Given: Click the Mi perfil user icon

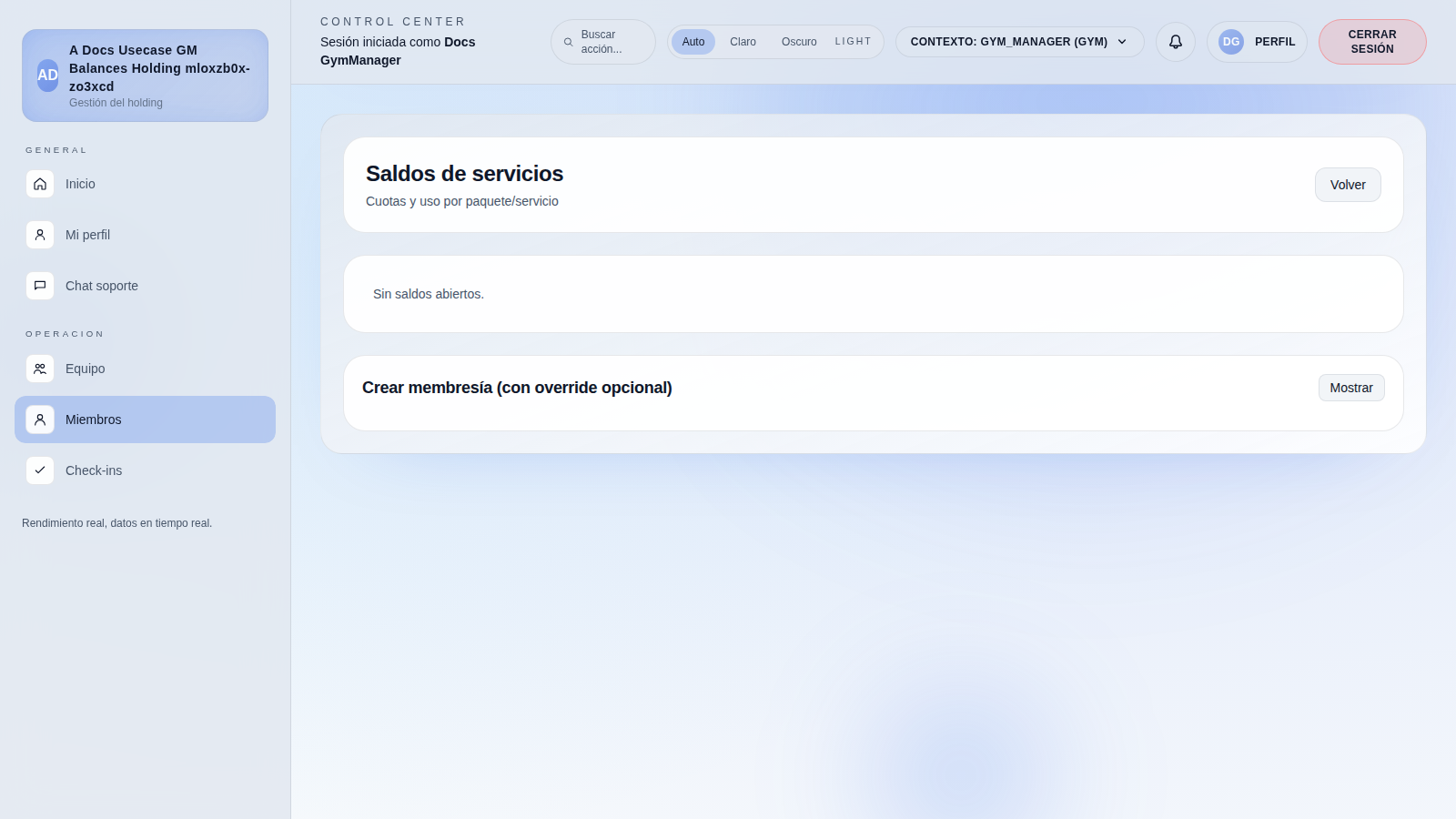Looking at the screenshot, I should point(40,235).
